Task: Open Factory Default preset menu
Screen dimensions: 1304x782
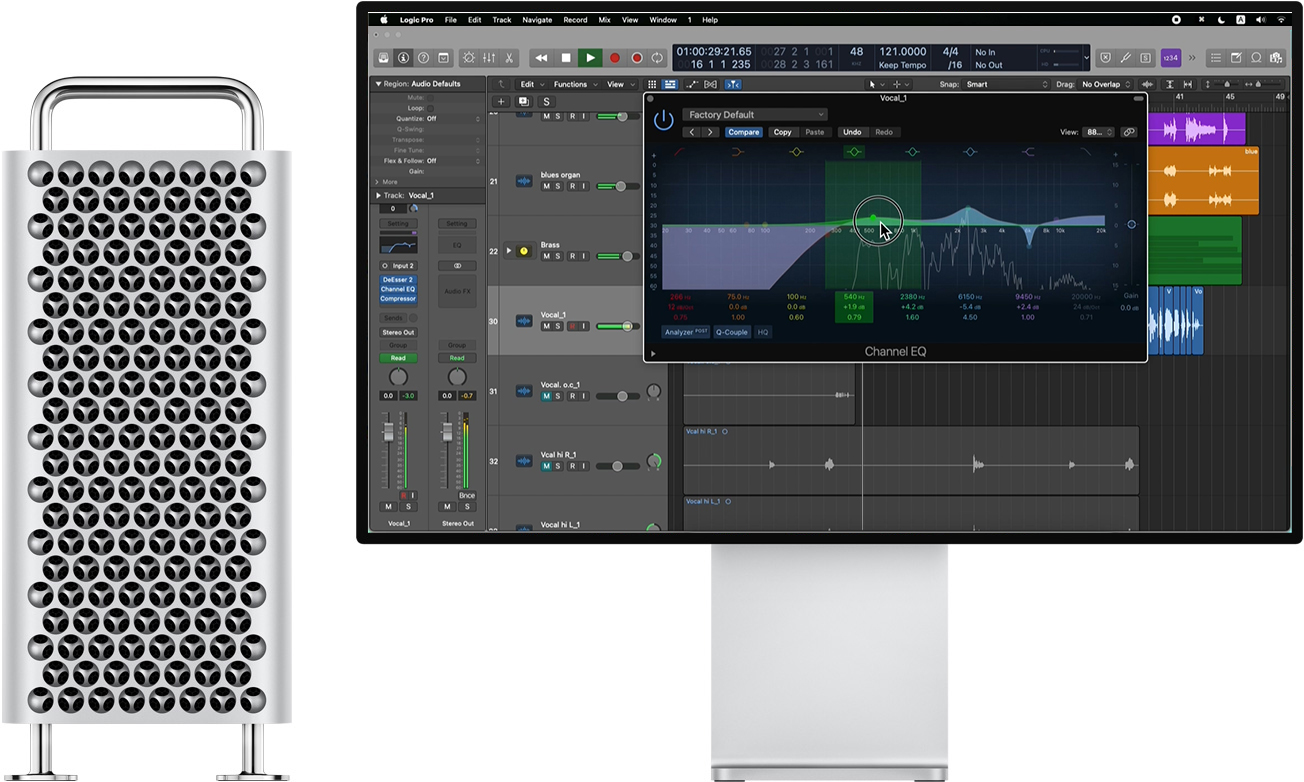Action: click(755, 115)
